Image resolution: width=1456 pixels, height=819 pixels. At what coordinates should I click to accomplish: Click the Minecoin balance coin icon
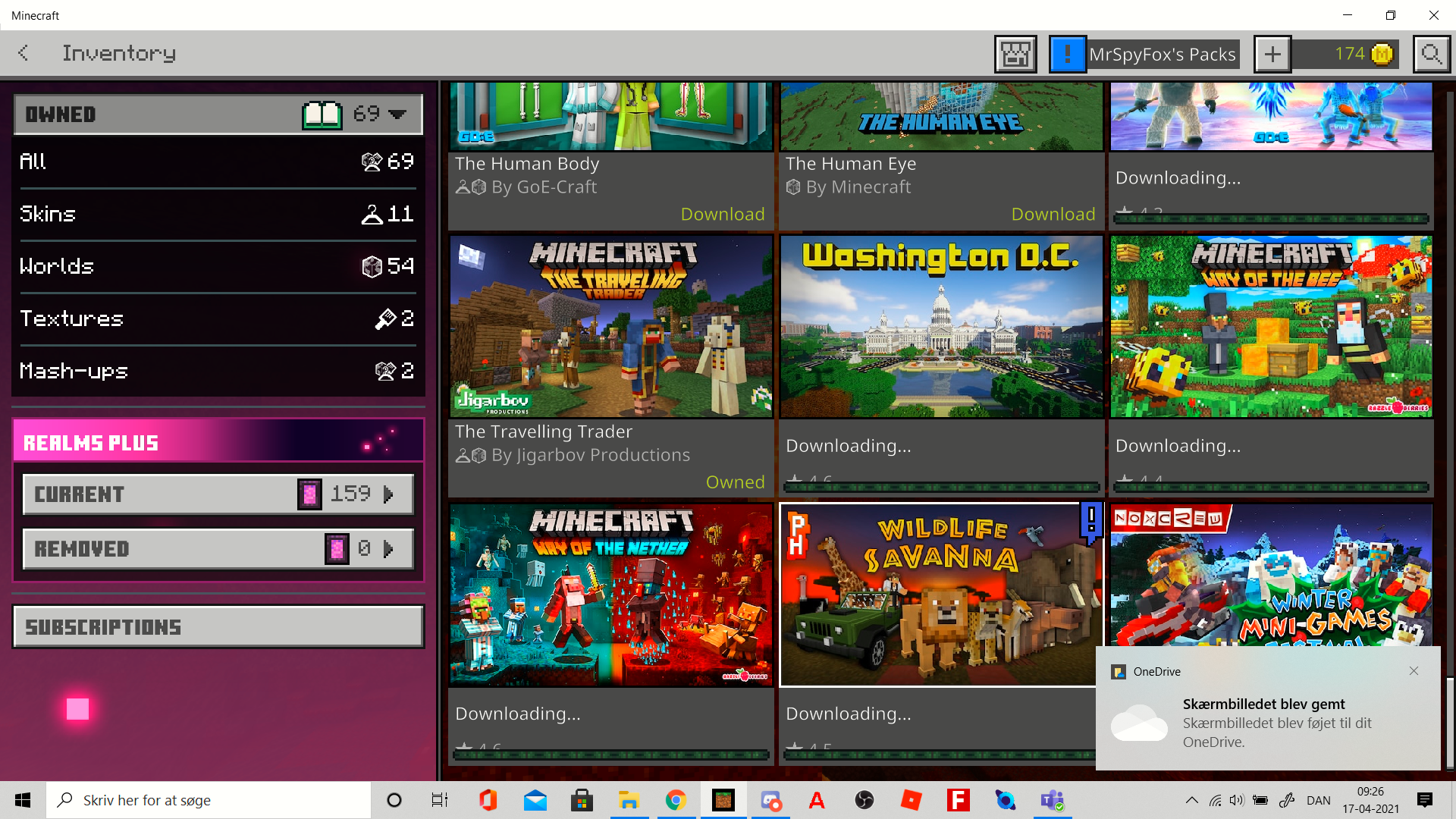(1382, 55)
